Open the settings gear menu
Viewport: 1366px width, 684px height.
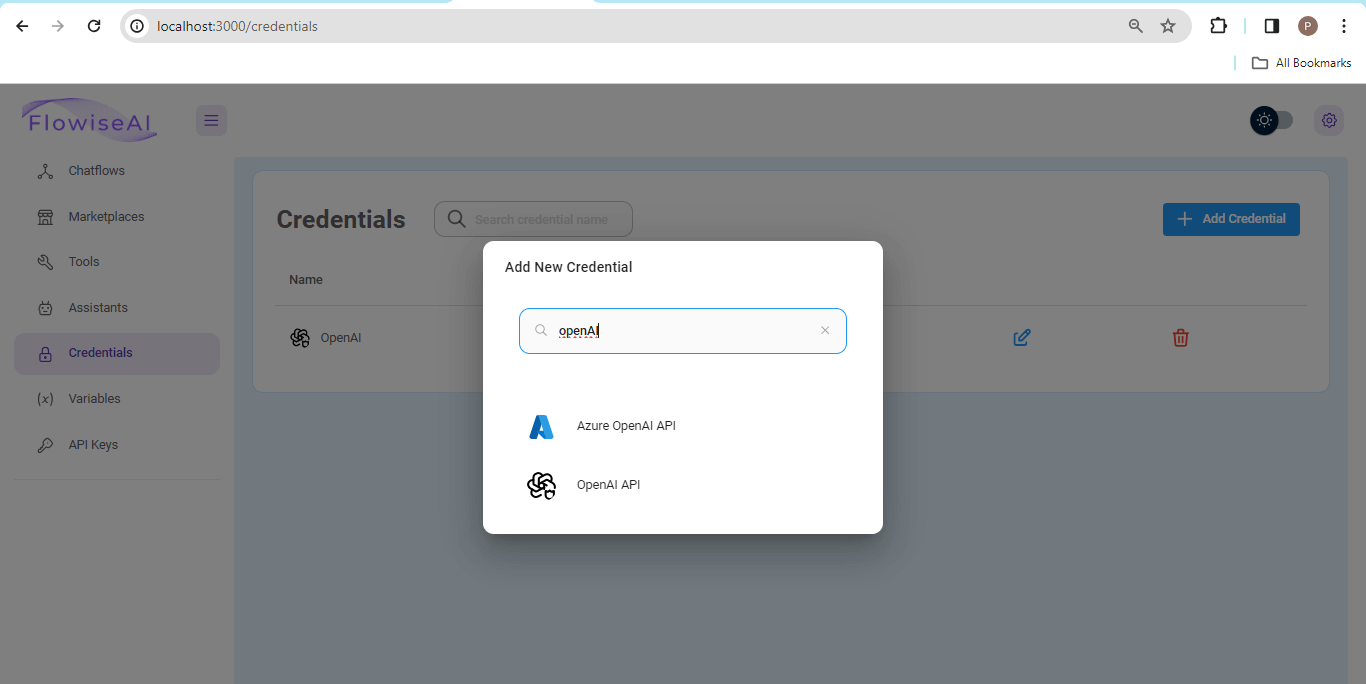click(1329, 121)
